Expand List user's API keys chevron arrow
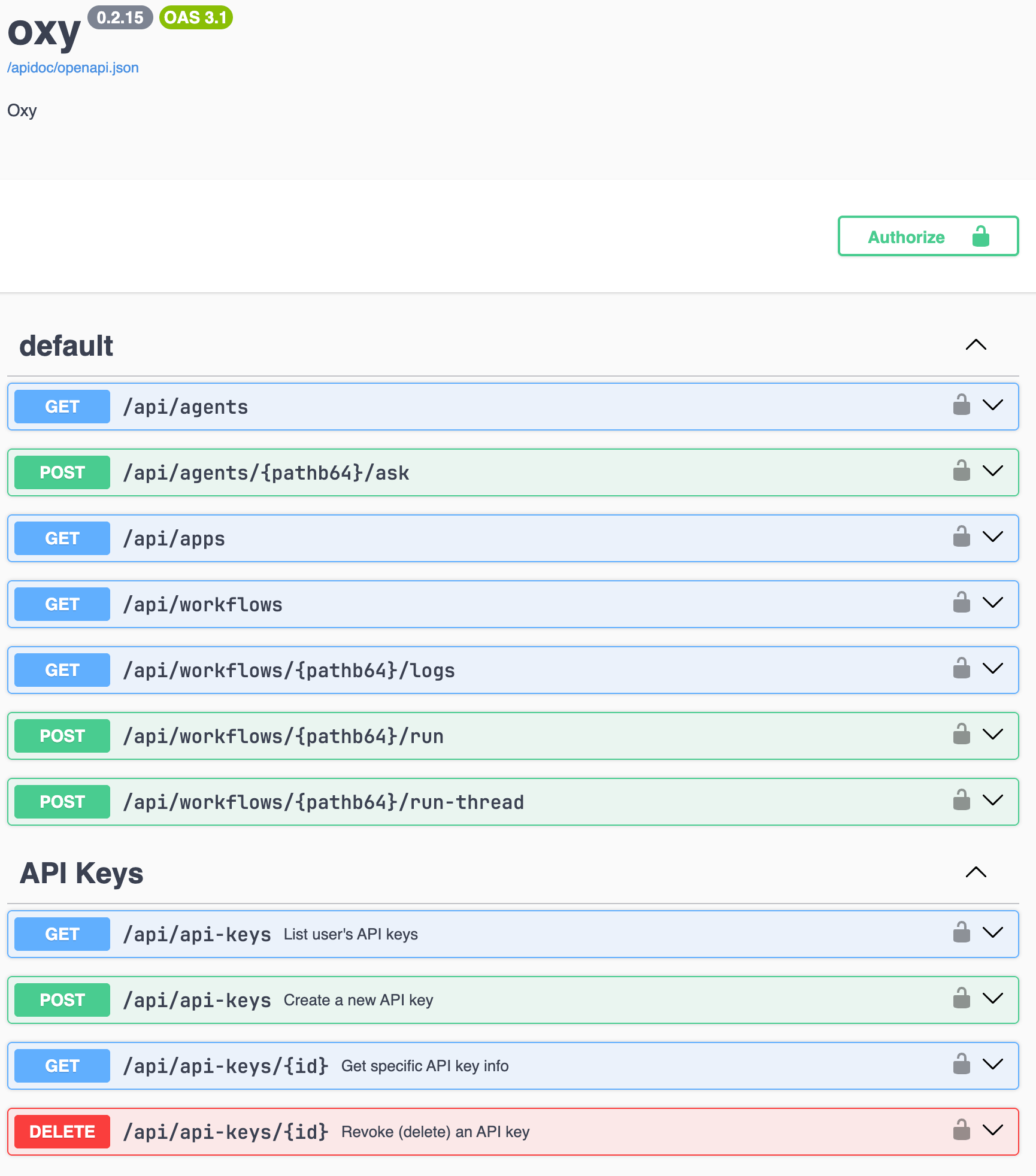This screenshot has height=1176, width=1036. point(993,933)
